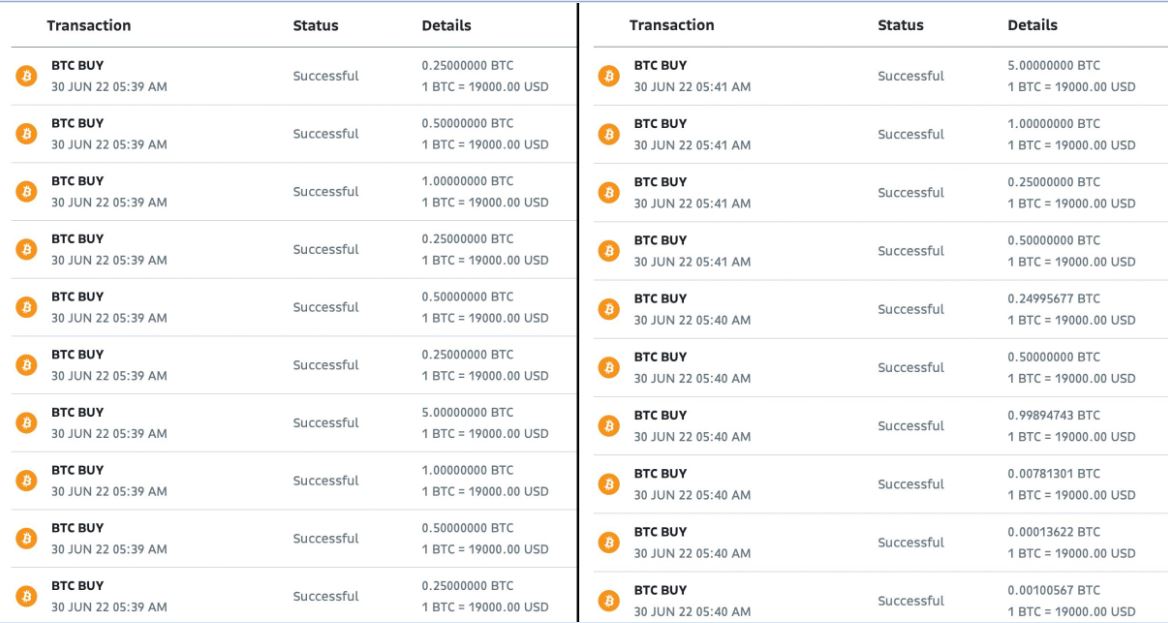The width and height of the screenshot is (1168, 623).
Task: Select 5.00000000 BTC amount in the 05:39 AM row
Action: (x=467, y=412)
